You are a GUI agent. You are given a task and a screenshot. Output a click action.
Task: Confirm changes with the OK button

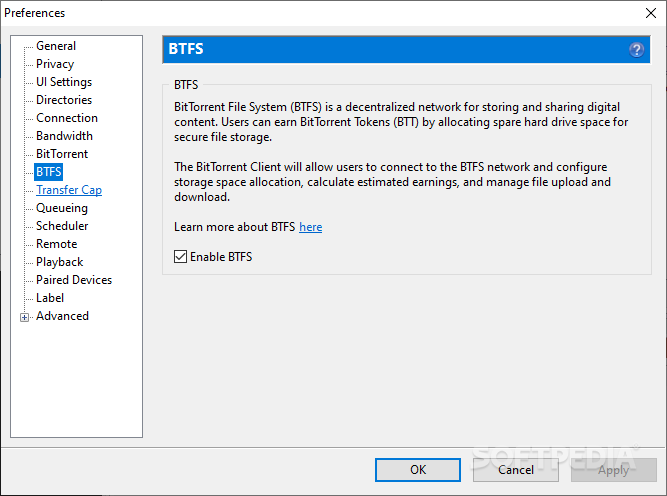[x=418, y=470]
